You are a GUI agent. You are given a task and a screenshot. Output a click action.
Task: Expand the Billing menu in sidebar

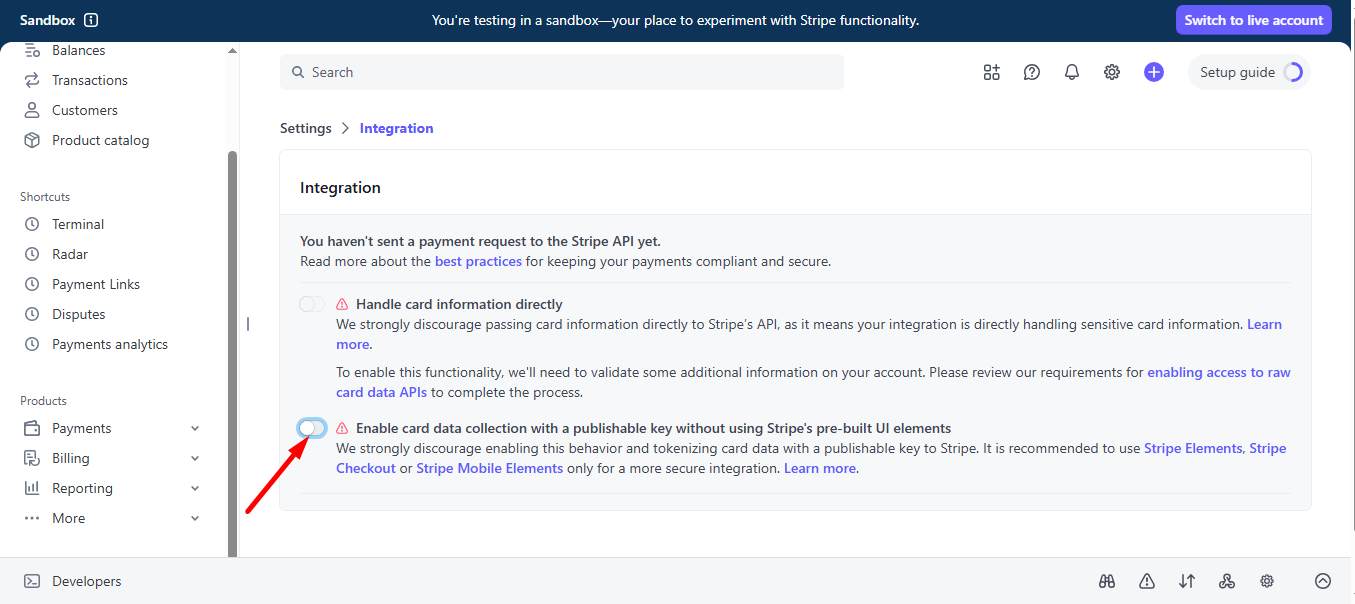point(195,458)
